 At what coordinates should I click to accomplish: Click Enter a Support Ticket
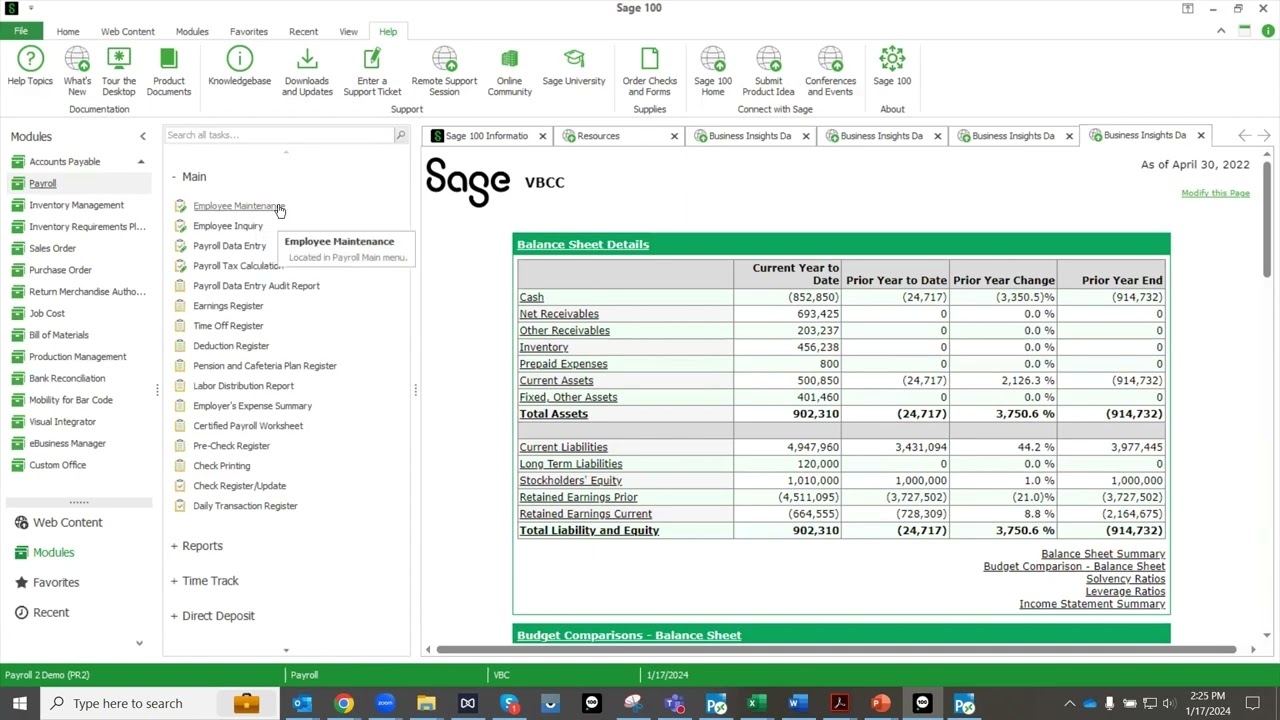pyautogui.click(x=372, y=71)
